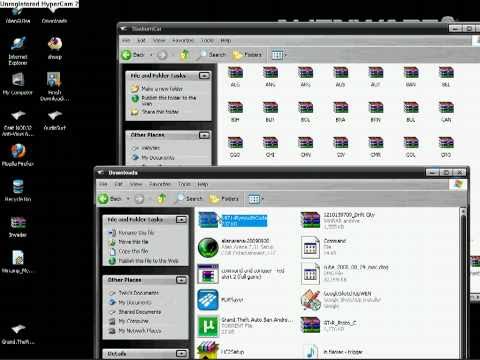Click the COL archive in back window
Image resolution: width=480 pixels, height=360 pixels.
[411, 147]
